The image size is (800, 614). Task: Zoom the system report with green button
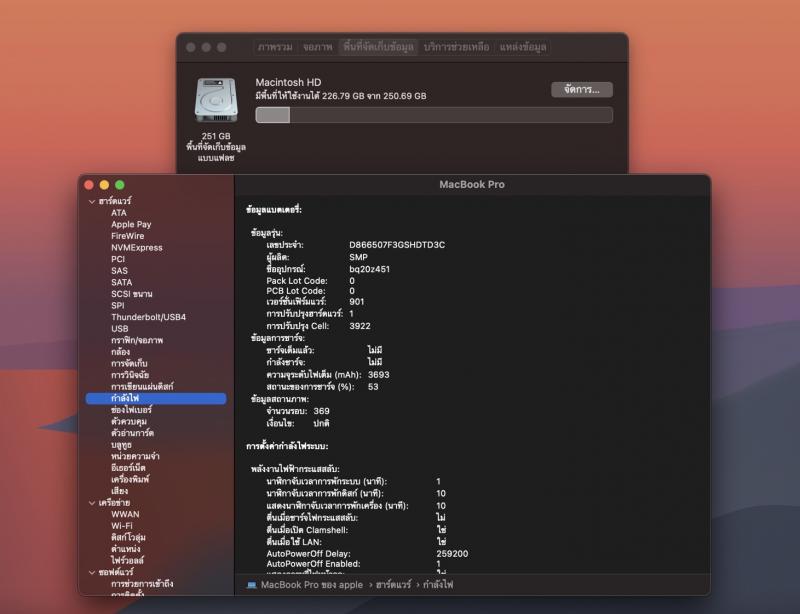point(120,185)
